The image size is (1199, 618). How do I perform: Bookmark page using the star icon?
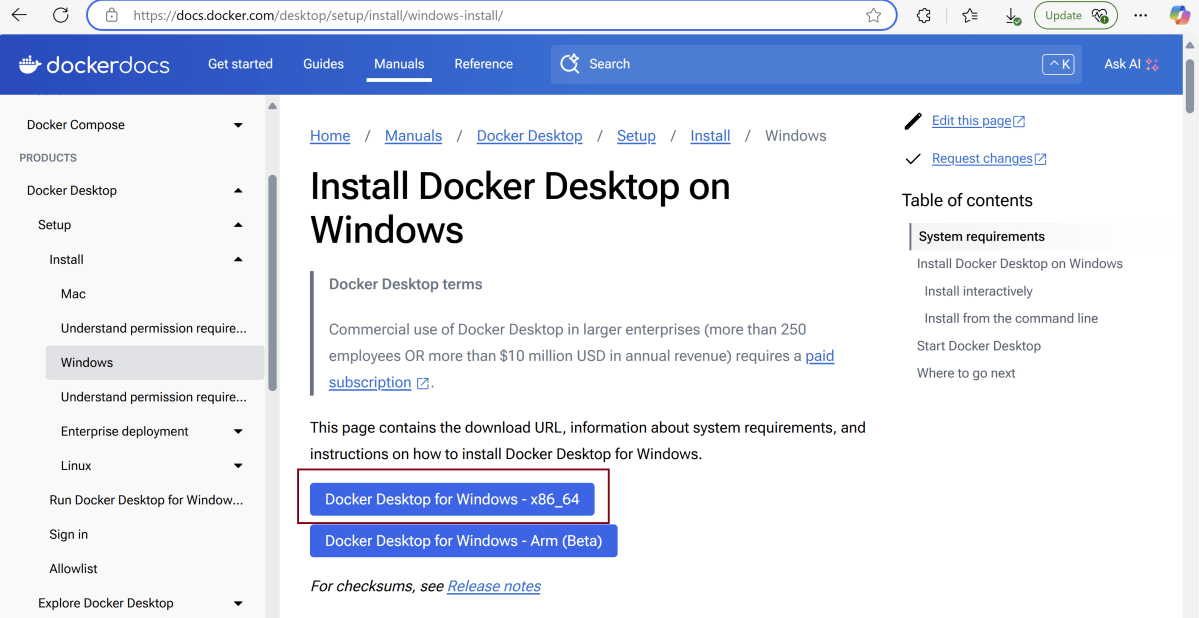(873, 15)
